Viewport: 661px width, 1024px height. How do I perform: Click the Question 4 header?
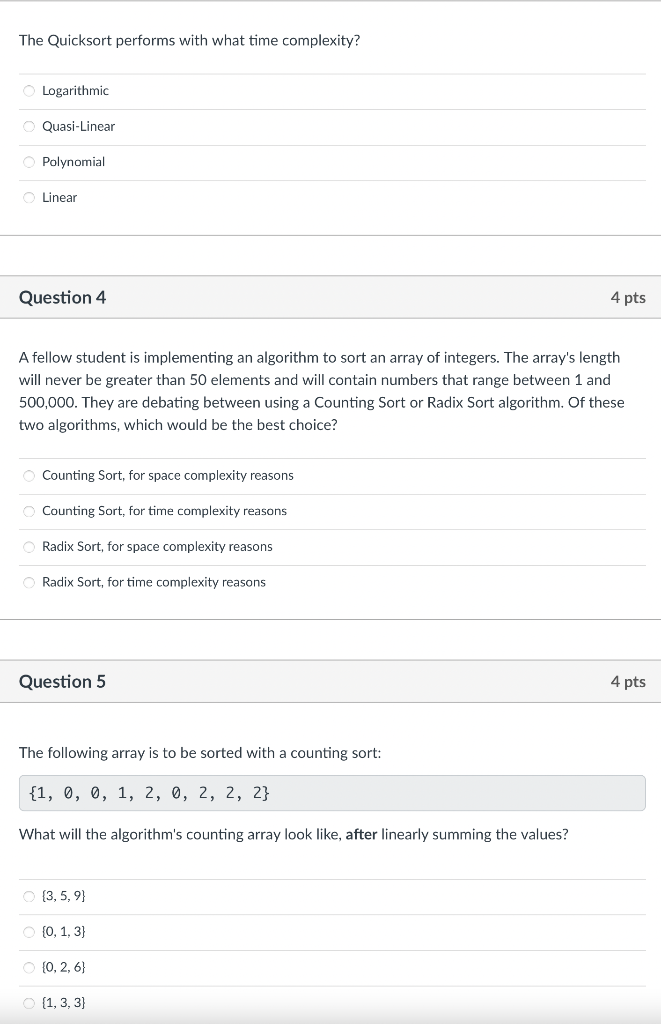click(x=62, y=297)
